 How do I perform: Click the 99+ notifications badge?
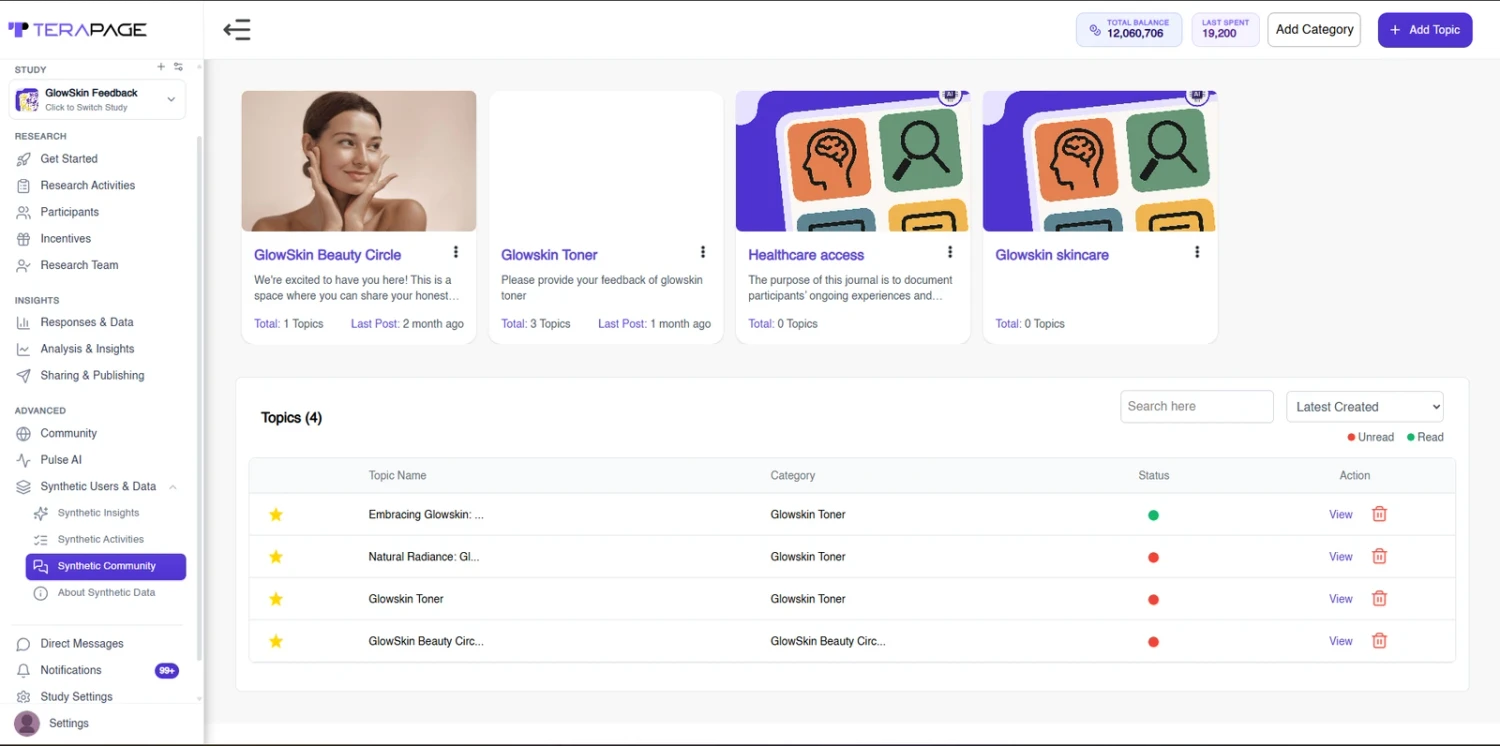167,671
